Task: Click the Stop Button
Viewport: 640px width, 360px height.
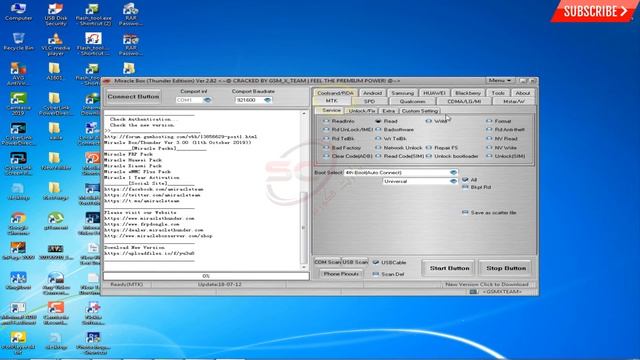Action: pos(506,268)
